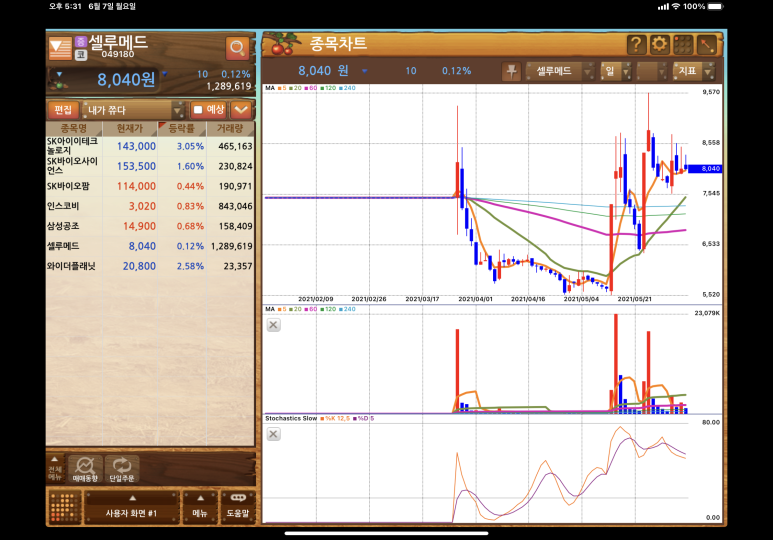Expand 사용자 화면 #1 screen selector
The height and width of the screenshot is (540, 773).
[132, 506]
